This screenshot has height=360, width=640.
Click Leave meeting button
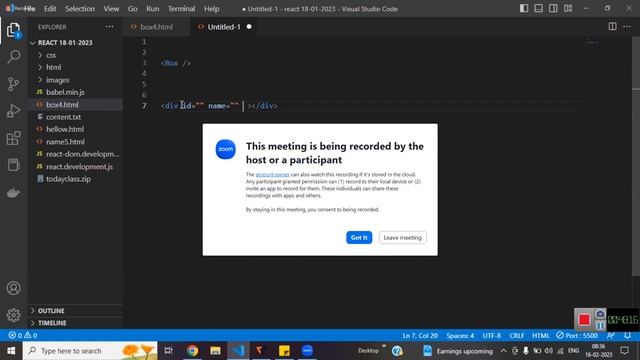(402, 238)
